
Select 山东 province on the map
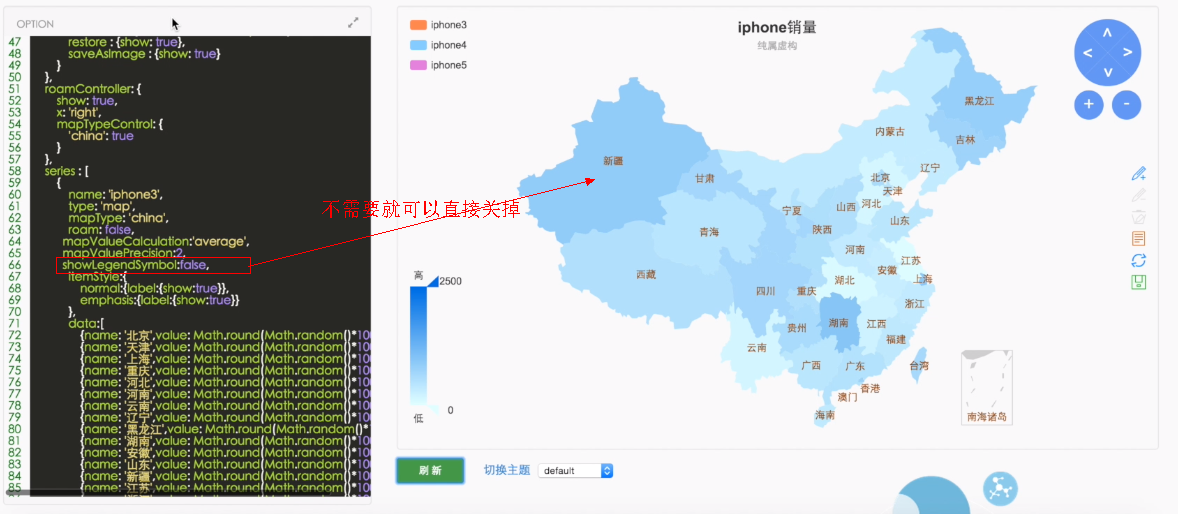[x=900, y=221]
